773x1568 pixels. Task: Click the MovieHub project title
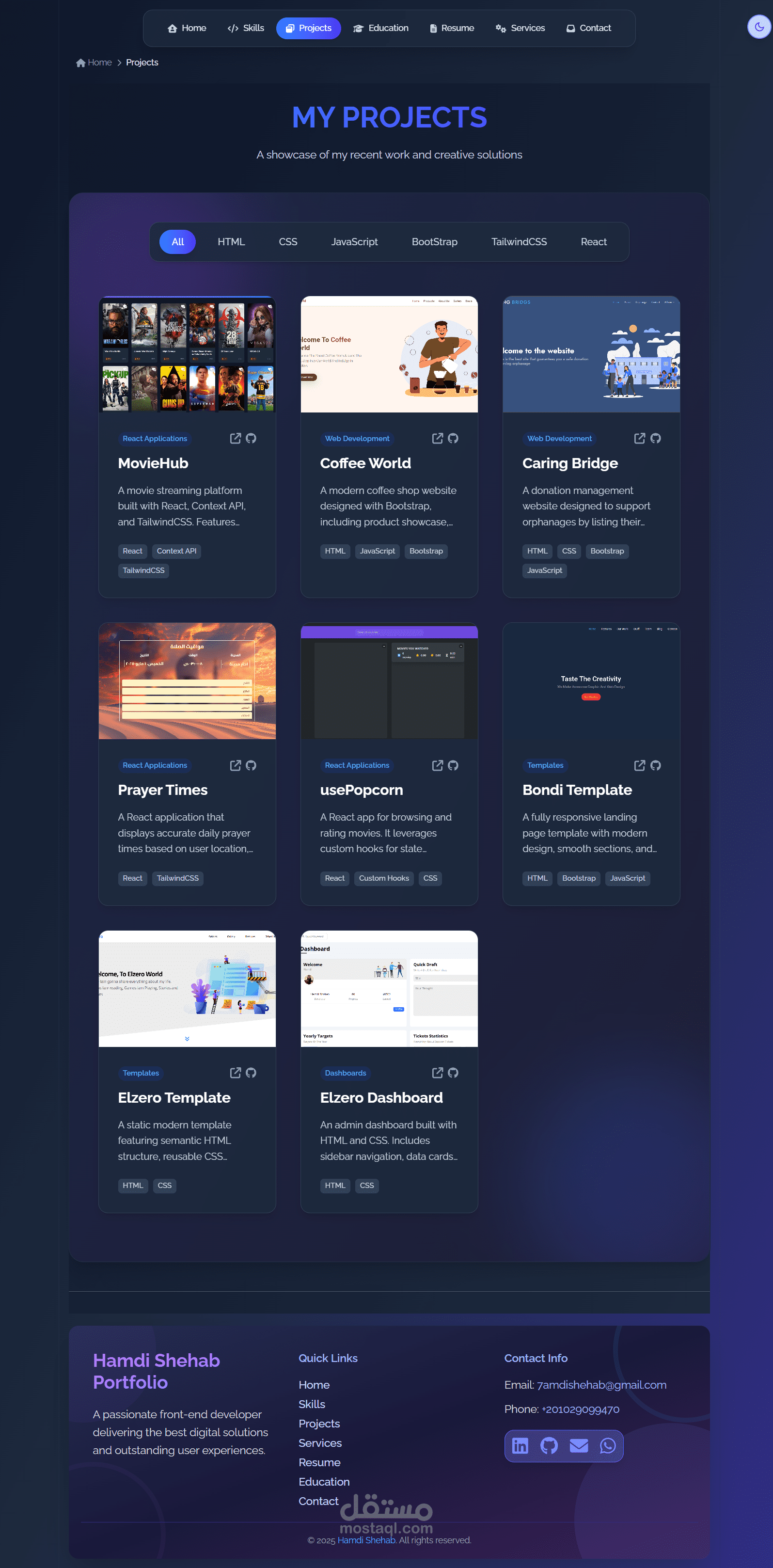153,463
